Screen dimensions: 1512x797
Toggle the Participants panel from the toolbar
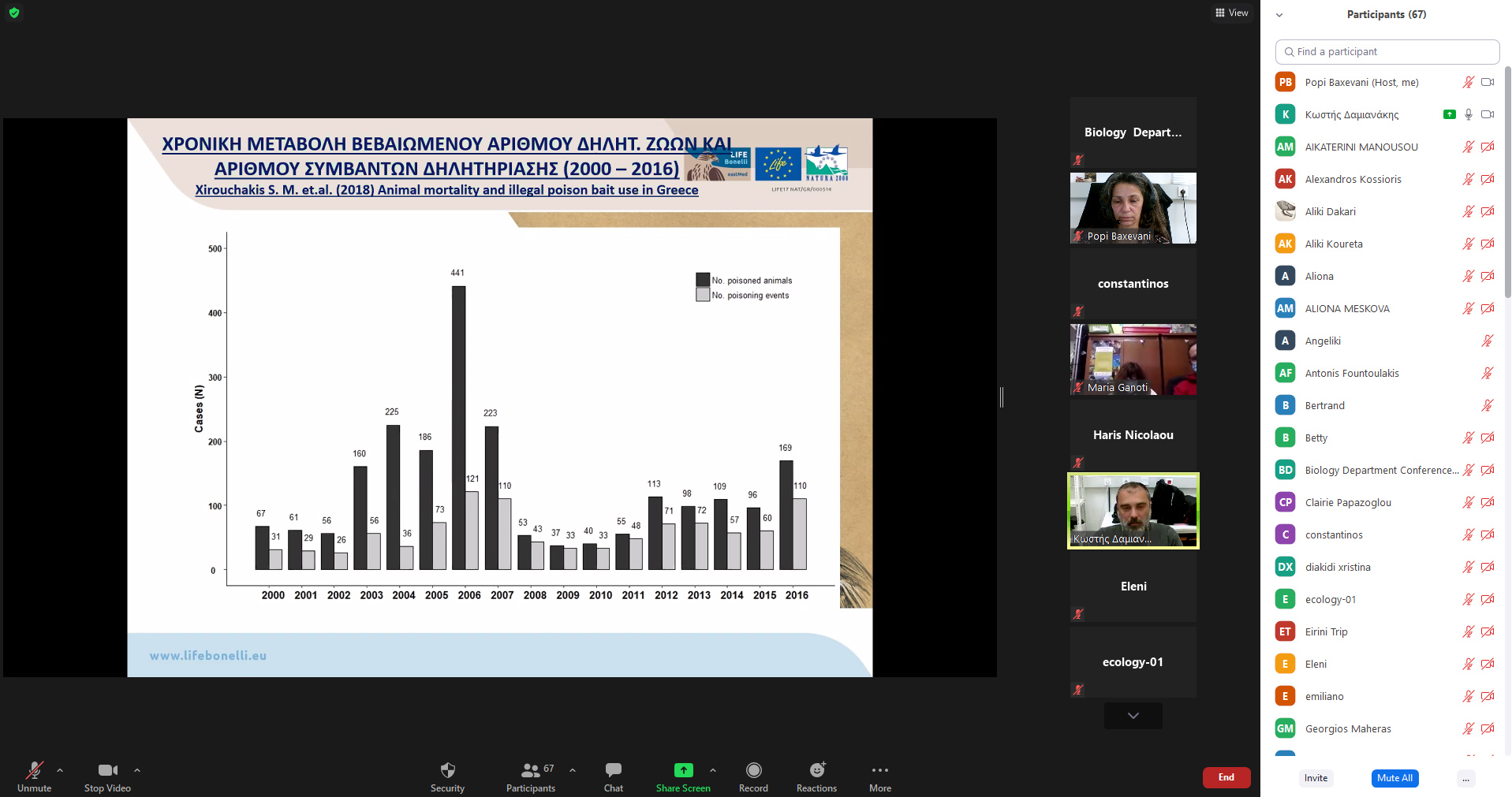[x=531, y=776]
